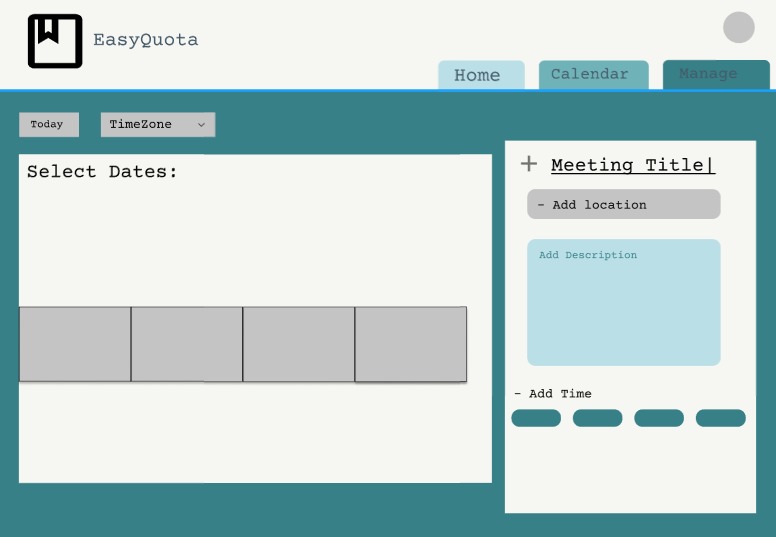Focus the Add Description text area
Image resolution: width=776 pixels, height=537 pixels.
(x=624, y=302)
